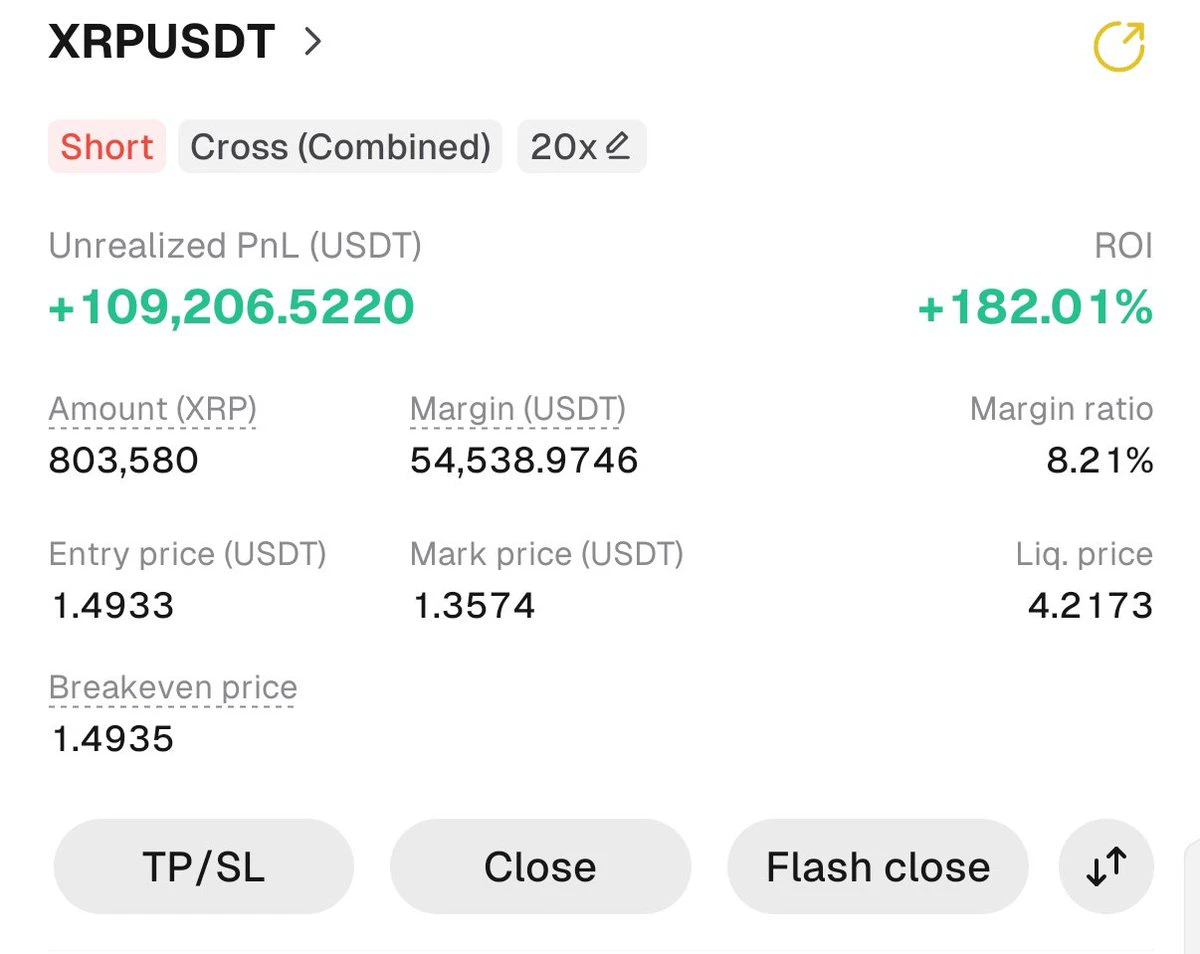
Task: Tap the ROI percentage +182.01%
Action: 1035,307
